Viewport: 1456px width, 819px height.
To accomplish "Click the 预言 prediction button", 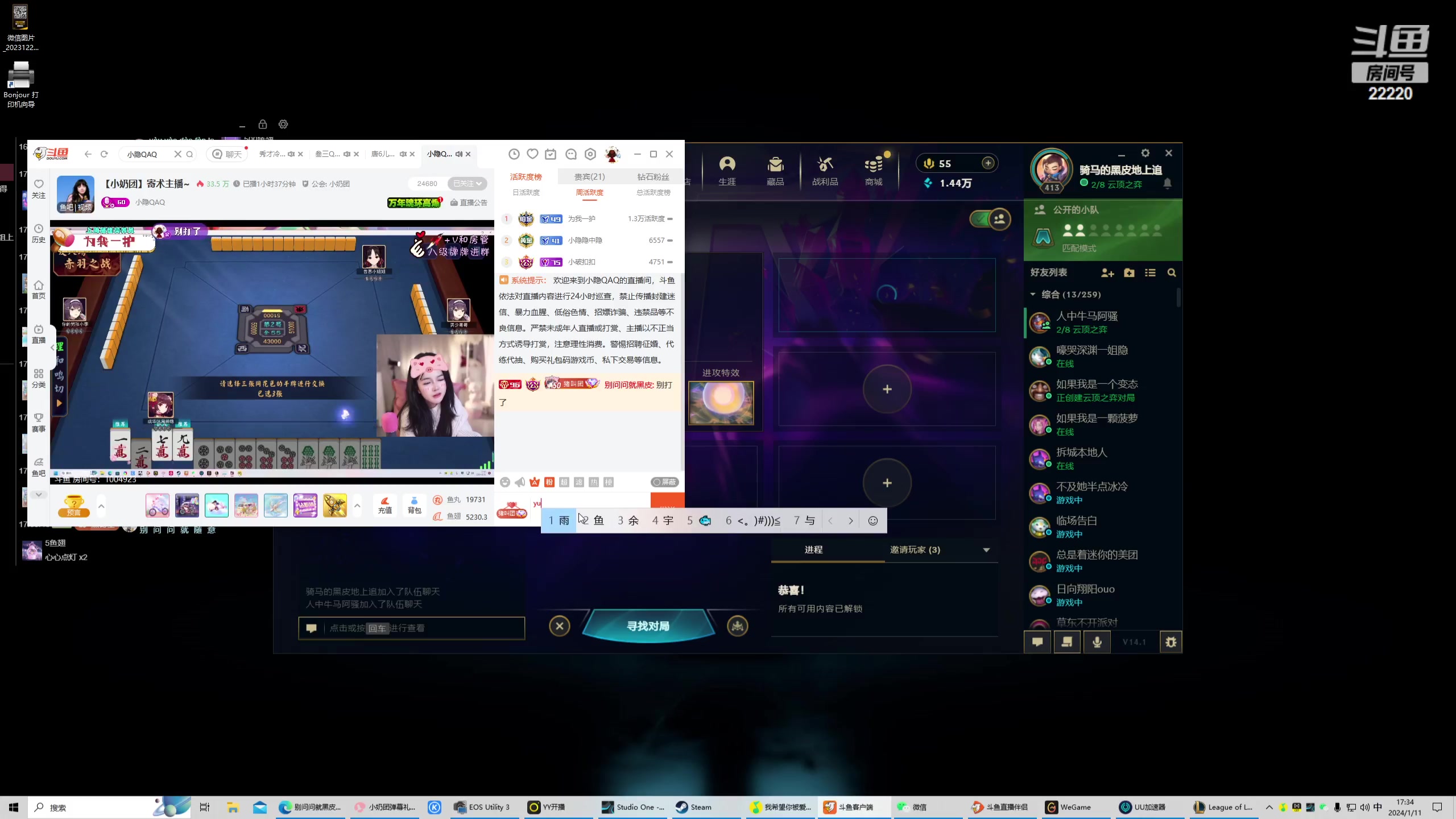I will pyautogui.click(x=74, y=506).
